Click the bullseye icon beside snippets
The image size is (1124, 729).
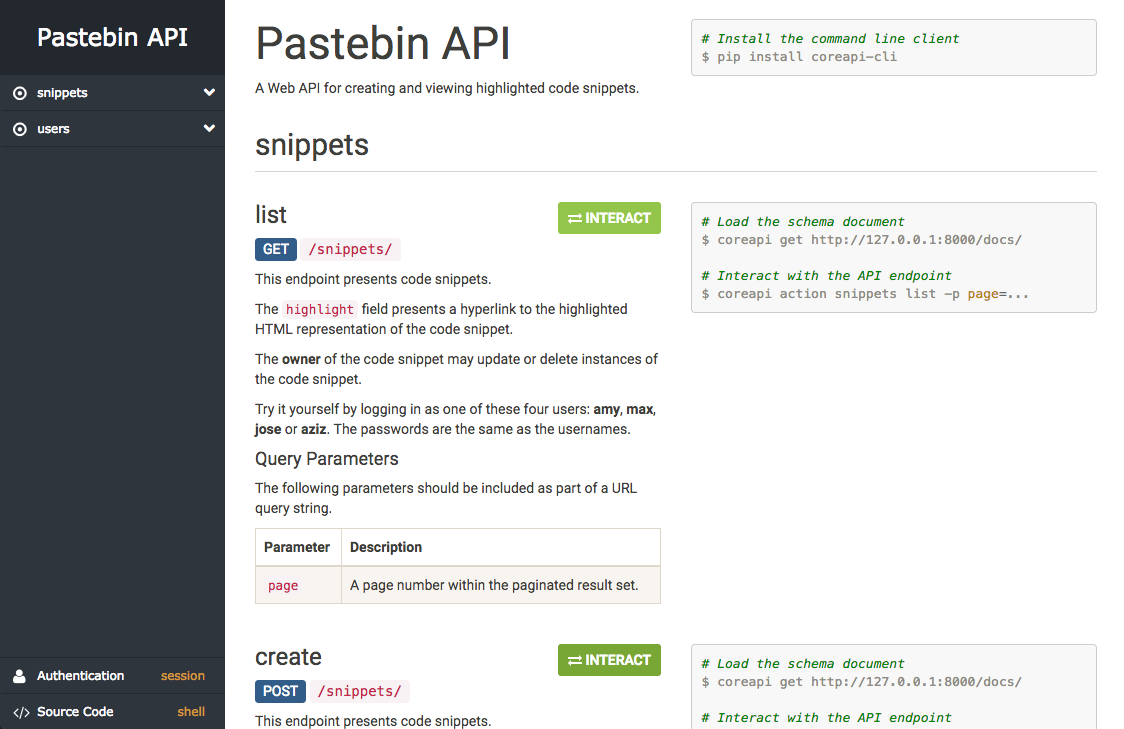pos(21,92)
